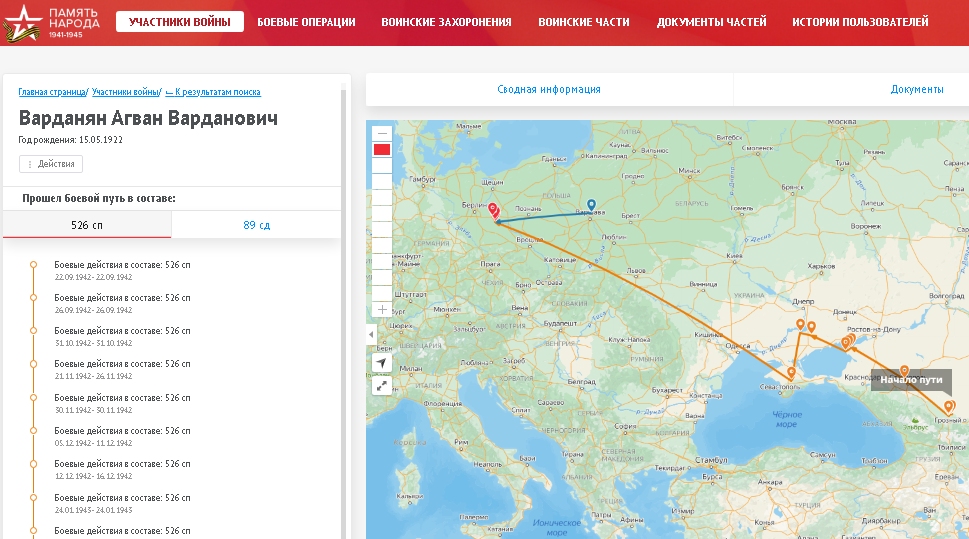Select the 22.09.1942 timeline marker
This screenshot has height=539, width=969.
(x=33, y=265)
